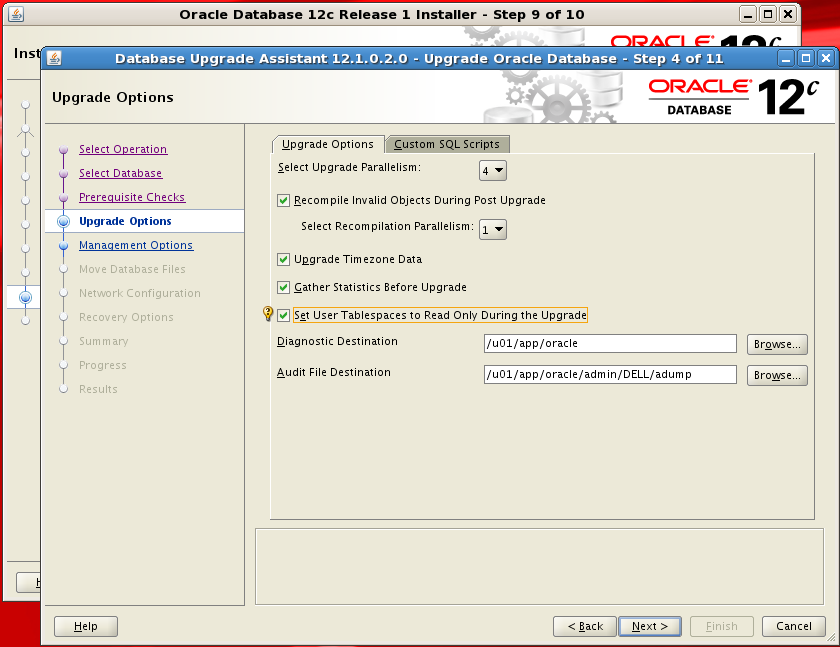This screenshot has width=840, height=647.
Task: Uncheck Upgrade Timezone Data
Action: (283, 260)
